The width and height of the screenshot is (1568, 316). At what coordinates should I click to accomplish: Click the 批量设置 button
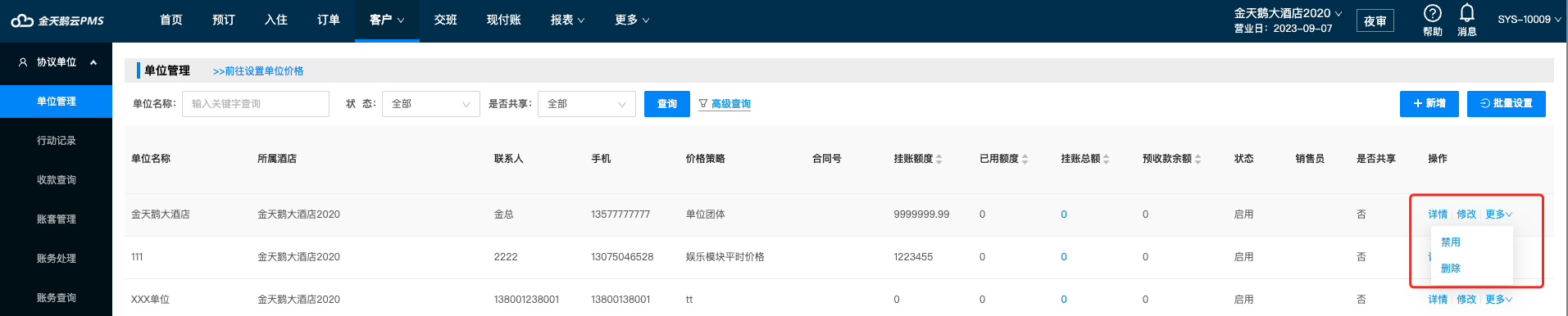(x=1506, y=104)
